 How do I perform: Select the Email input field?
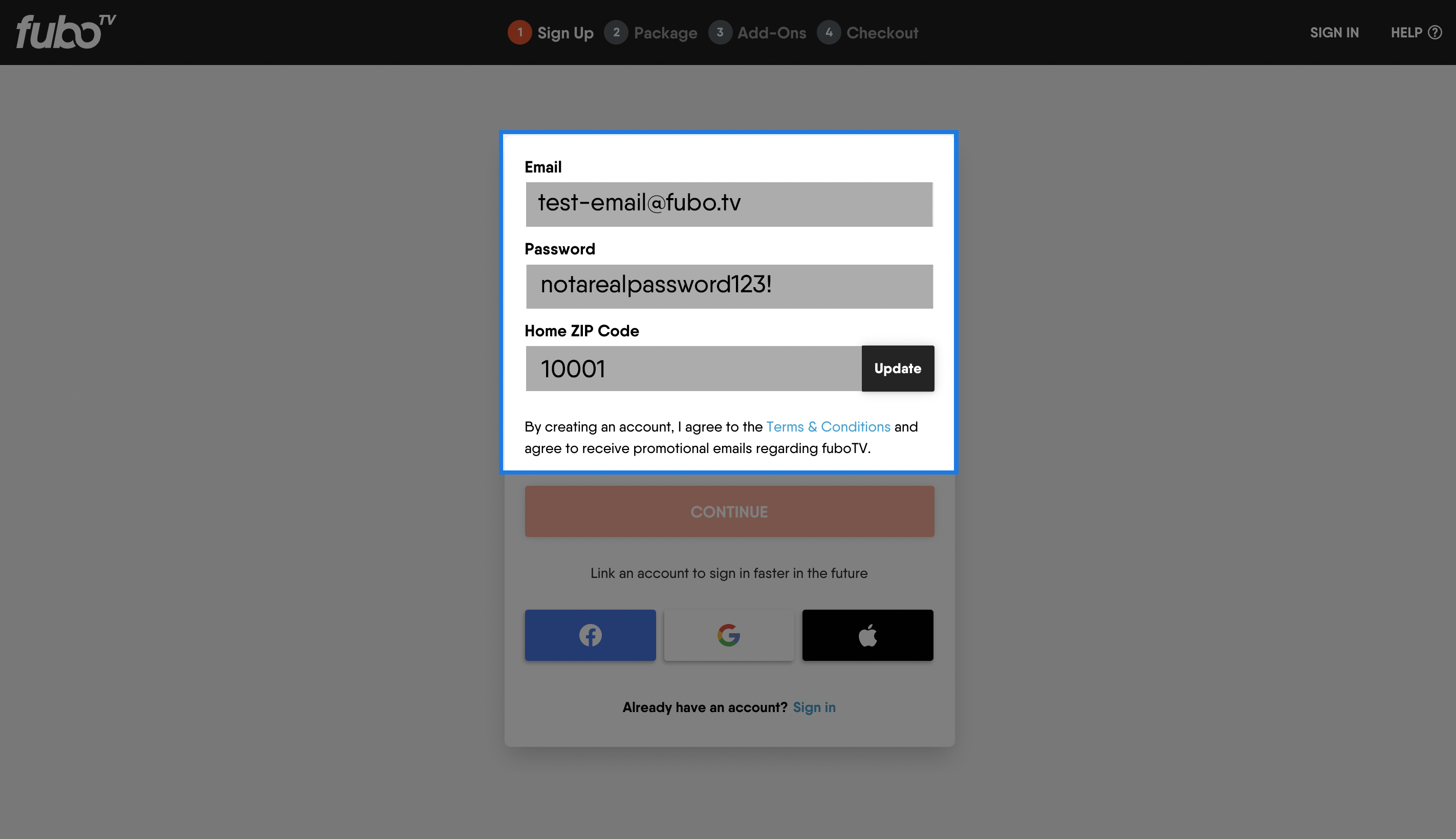729,204
